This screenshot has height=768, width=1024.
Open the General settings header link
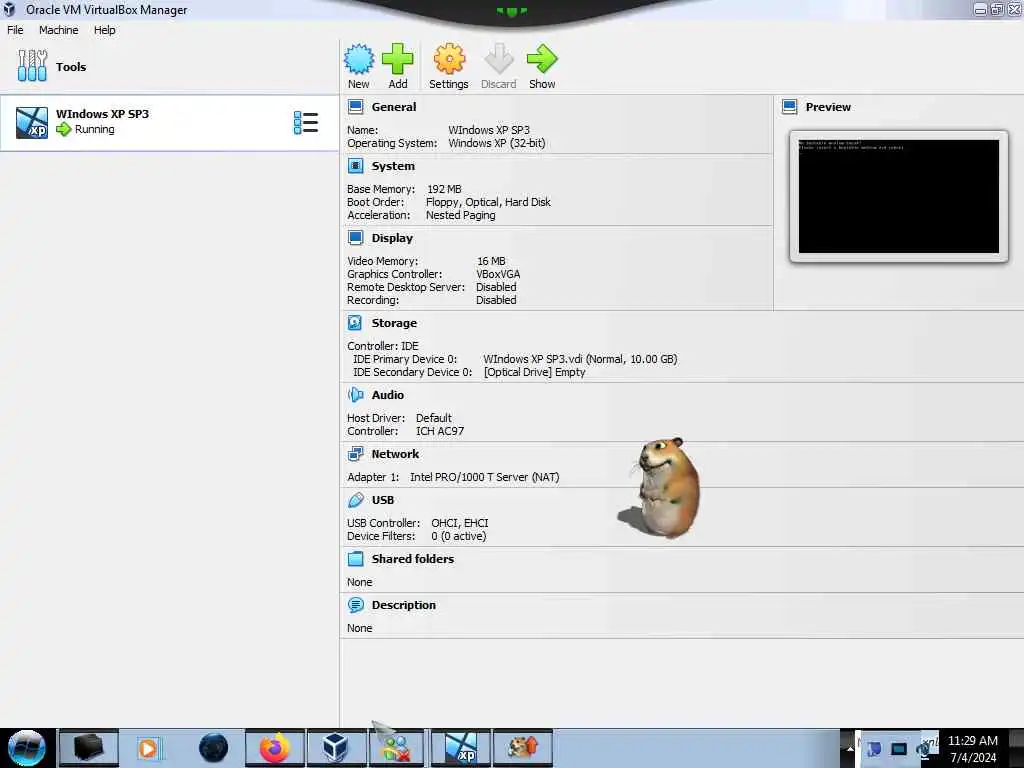[394, 107]
